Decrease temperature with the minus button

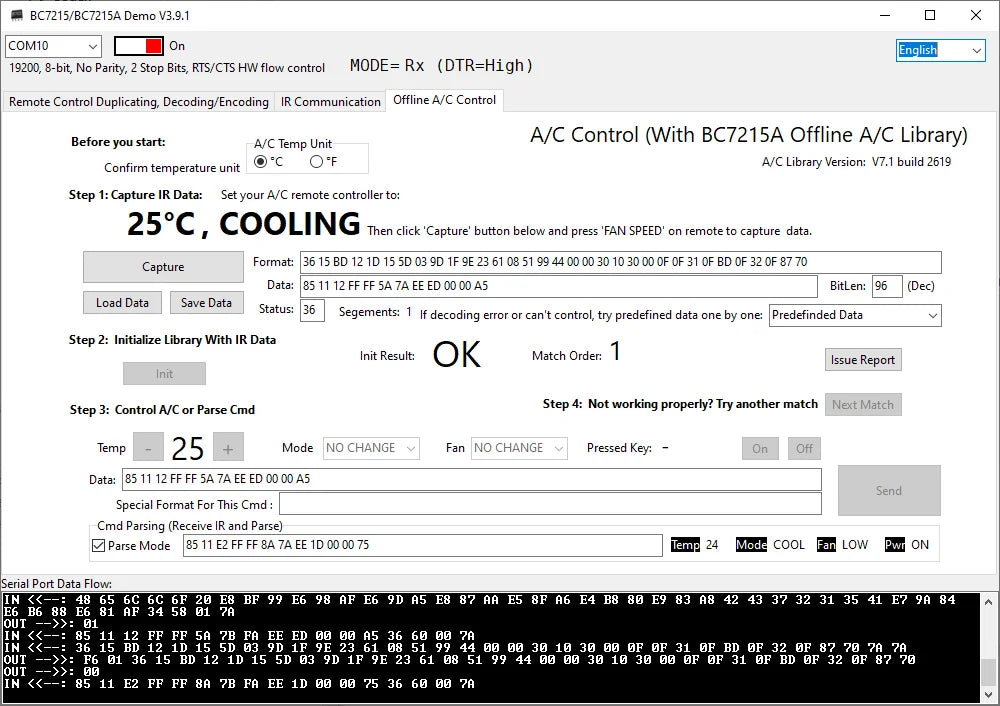[x=148, y=448]
